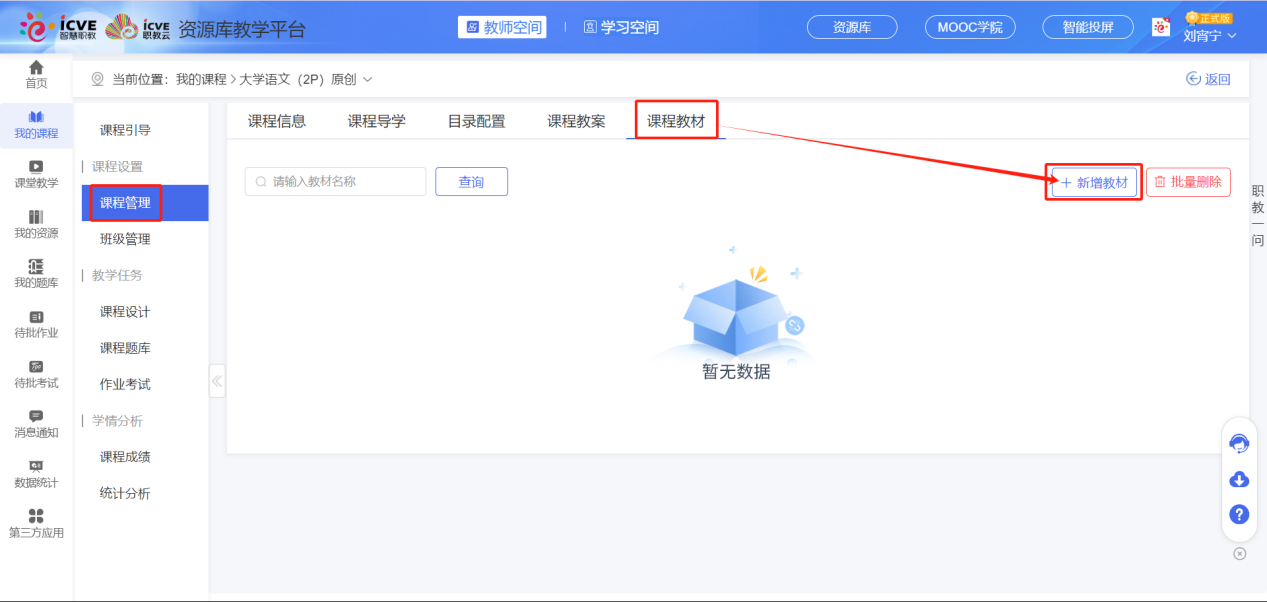Click the 批量删除 batch delete button
This screenshot has height=602, width=1267.
pos(1188,181)
